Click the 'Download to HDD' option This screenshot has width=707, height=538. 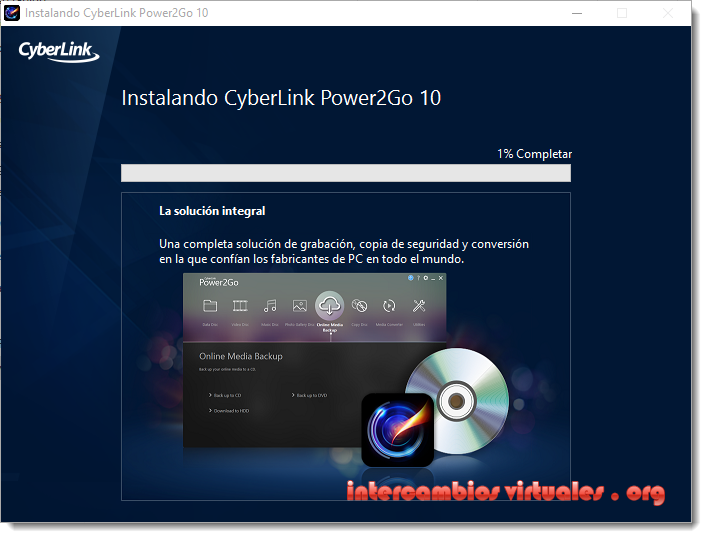click(x=229, y=411)
